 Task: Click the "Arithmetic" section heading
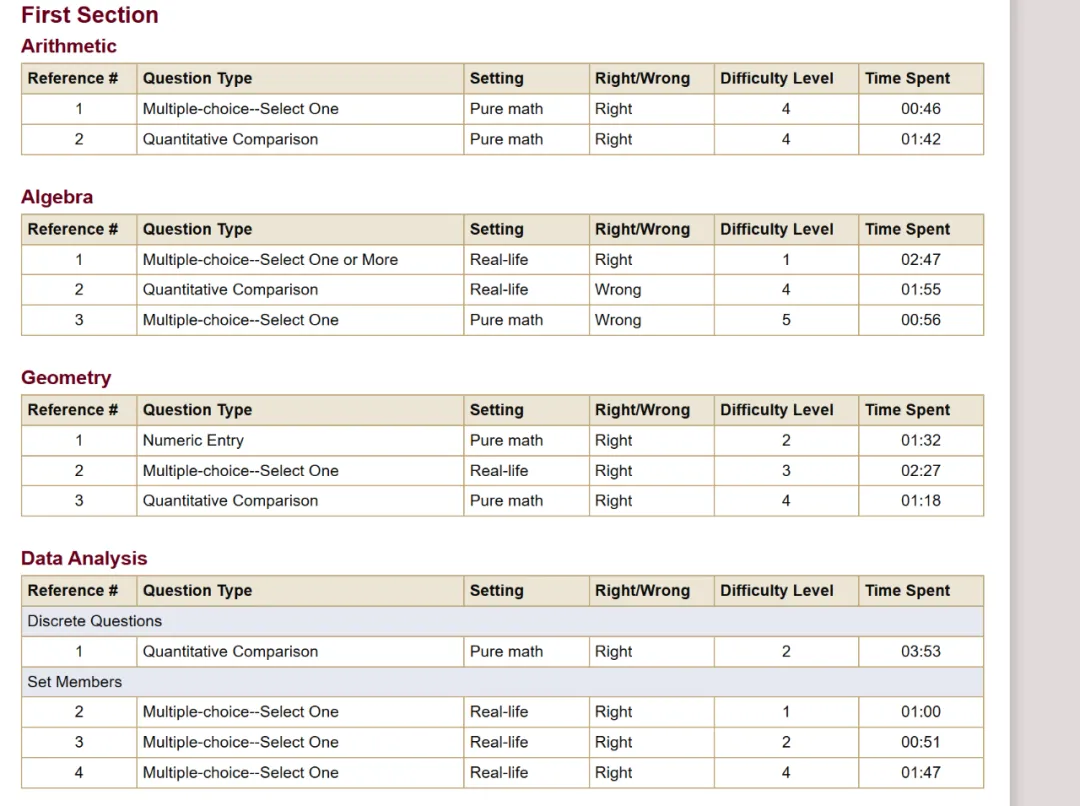click(68, 46)
